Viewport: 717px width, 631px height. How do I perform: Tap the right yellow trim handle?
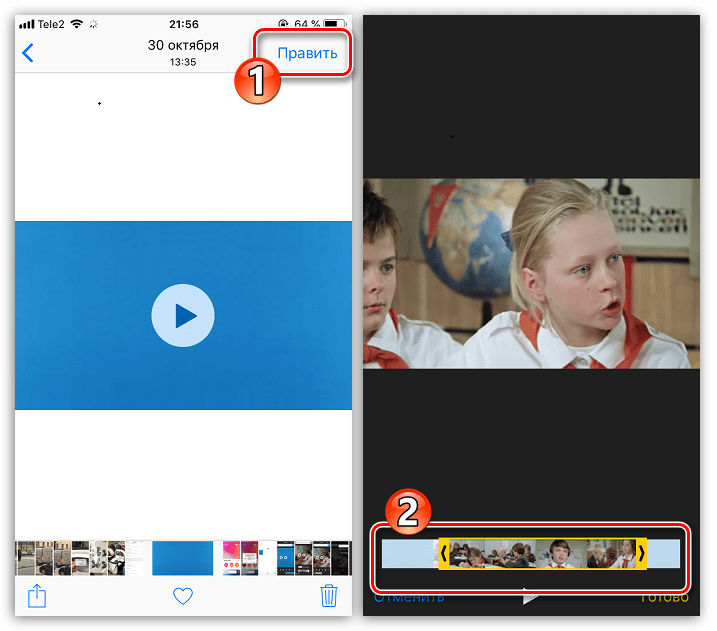point(642,554)
